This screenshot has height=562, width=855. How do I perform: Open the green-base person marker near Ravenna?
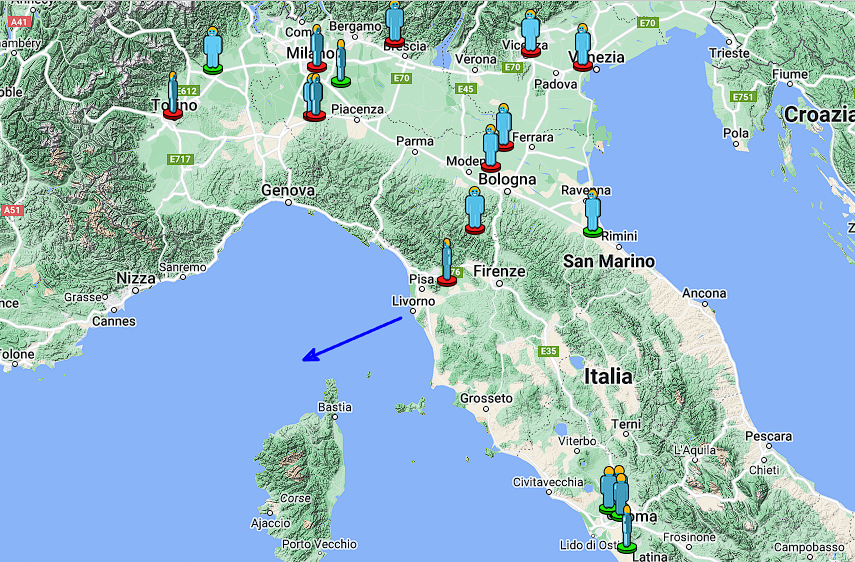point(592,213)
